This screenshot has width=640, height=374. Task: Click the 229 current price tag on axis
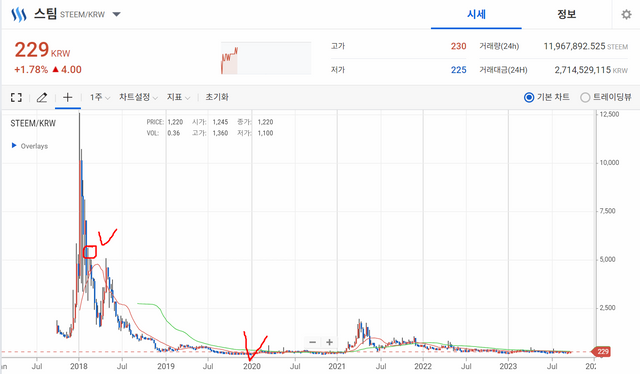point(602,352)
